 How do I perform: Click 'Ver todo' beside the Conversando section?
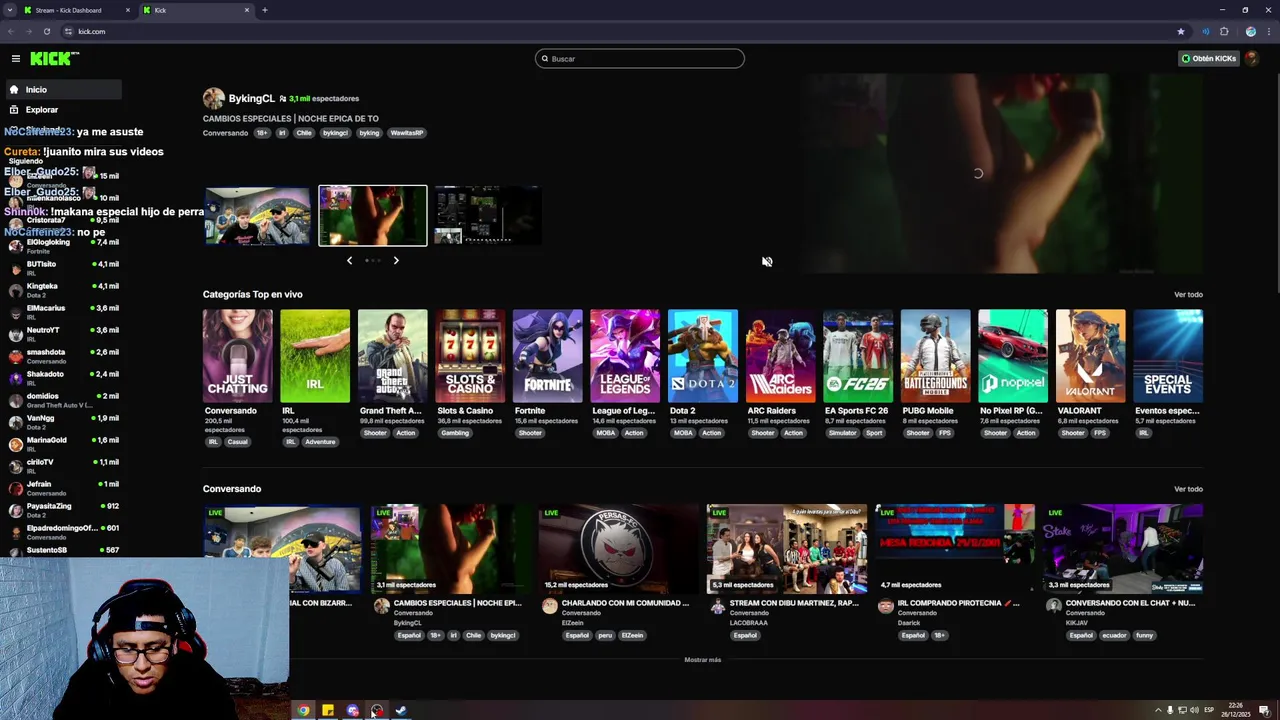(x=1188, y=489)
